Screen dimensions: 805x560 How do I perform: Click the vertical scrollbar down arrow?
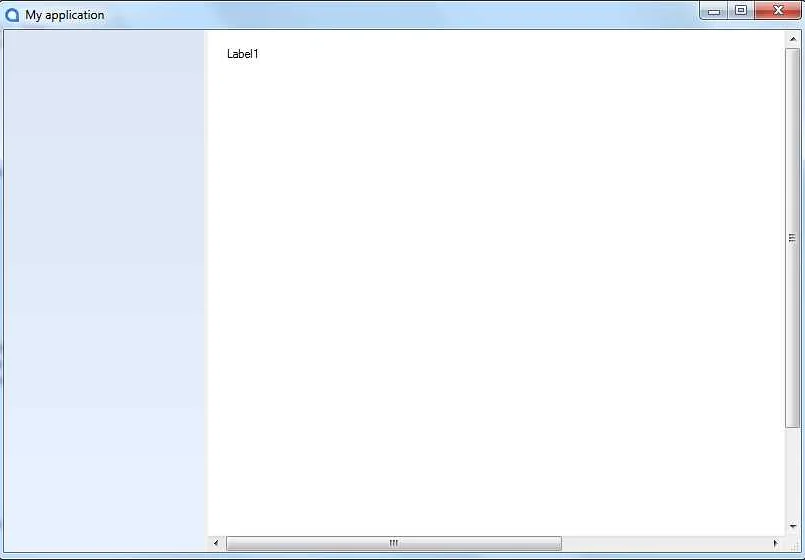[x=793, y=526]
